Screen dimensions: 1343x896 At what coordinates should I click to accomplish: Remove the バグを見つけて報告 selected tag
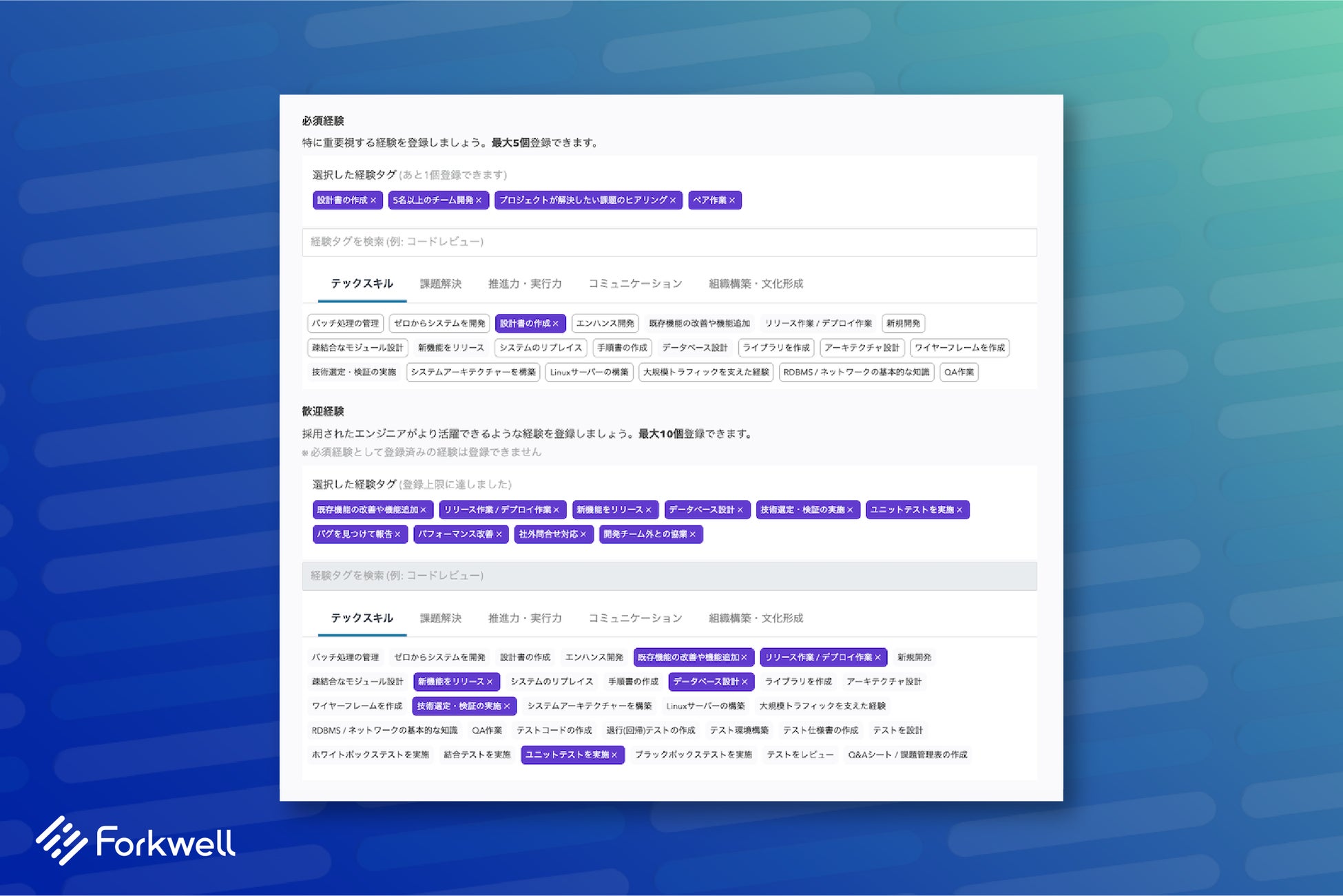(x=397, y=534)
